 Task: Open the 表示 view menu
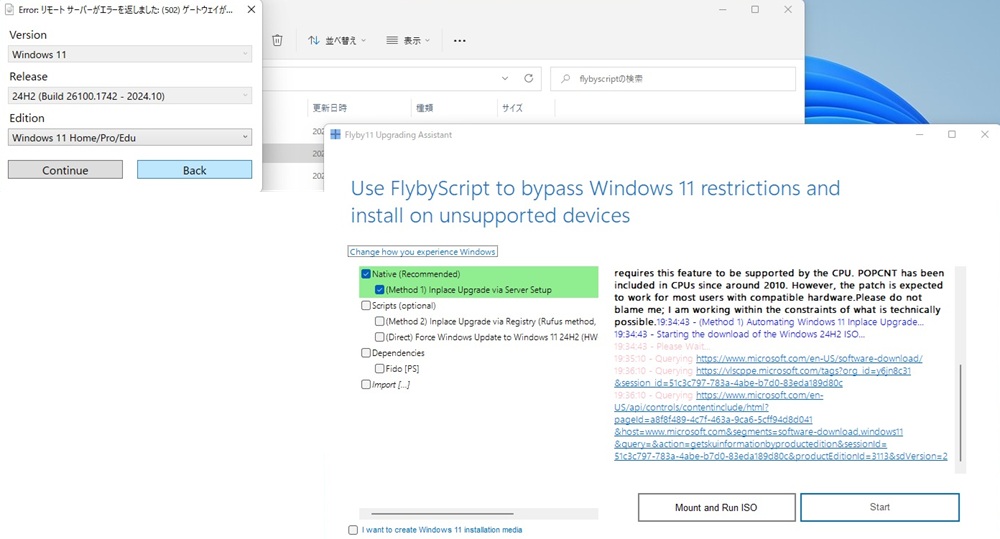tap(407, 41)
